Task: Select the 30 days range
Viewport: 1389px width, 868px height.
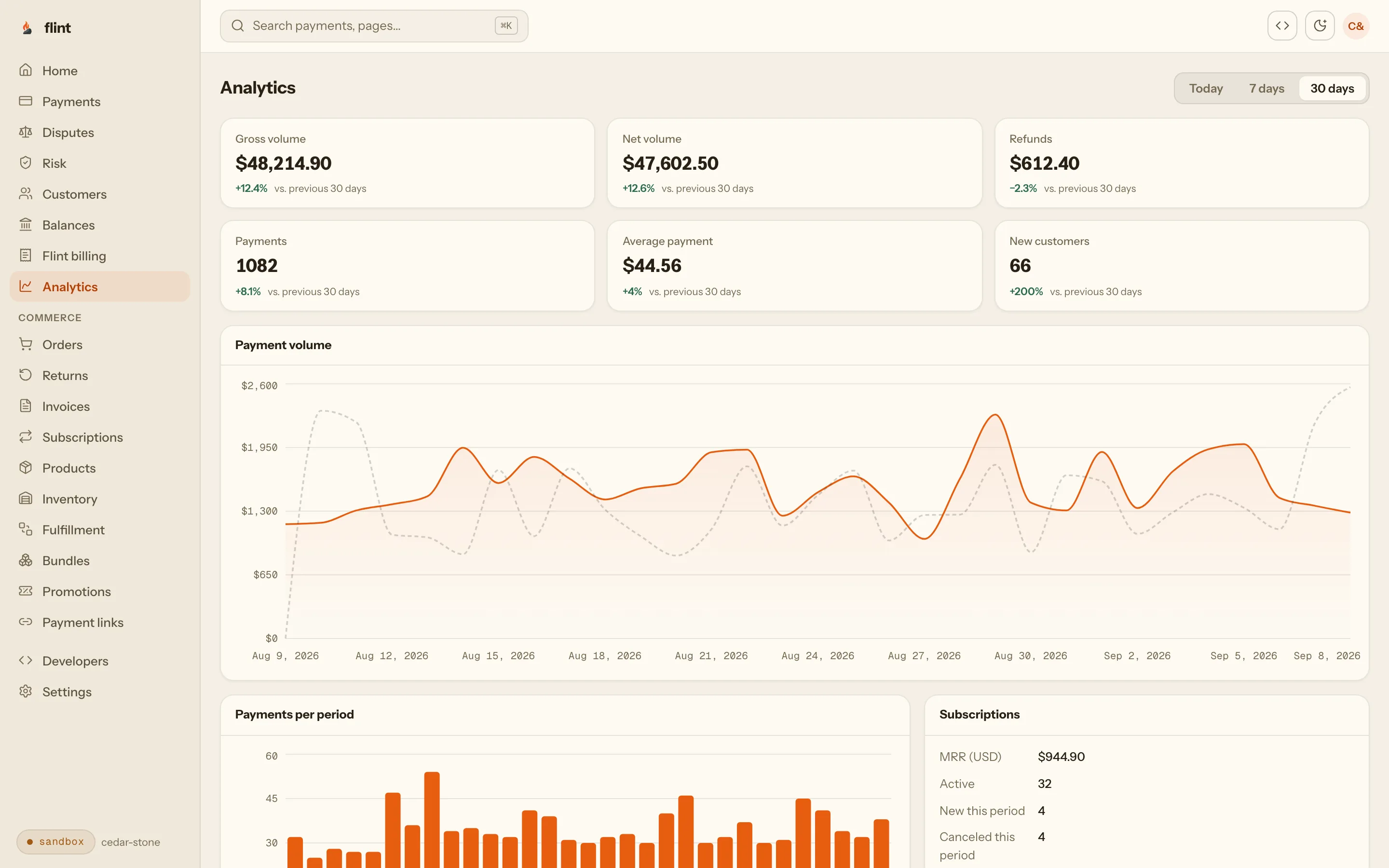Action: click(1332, 88)
